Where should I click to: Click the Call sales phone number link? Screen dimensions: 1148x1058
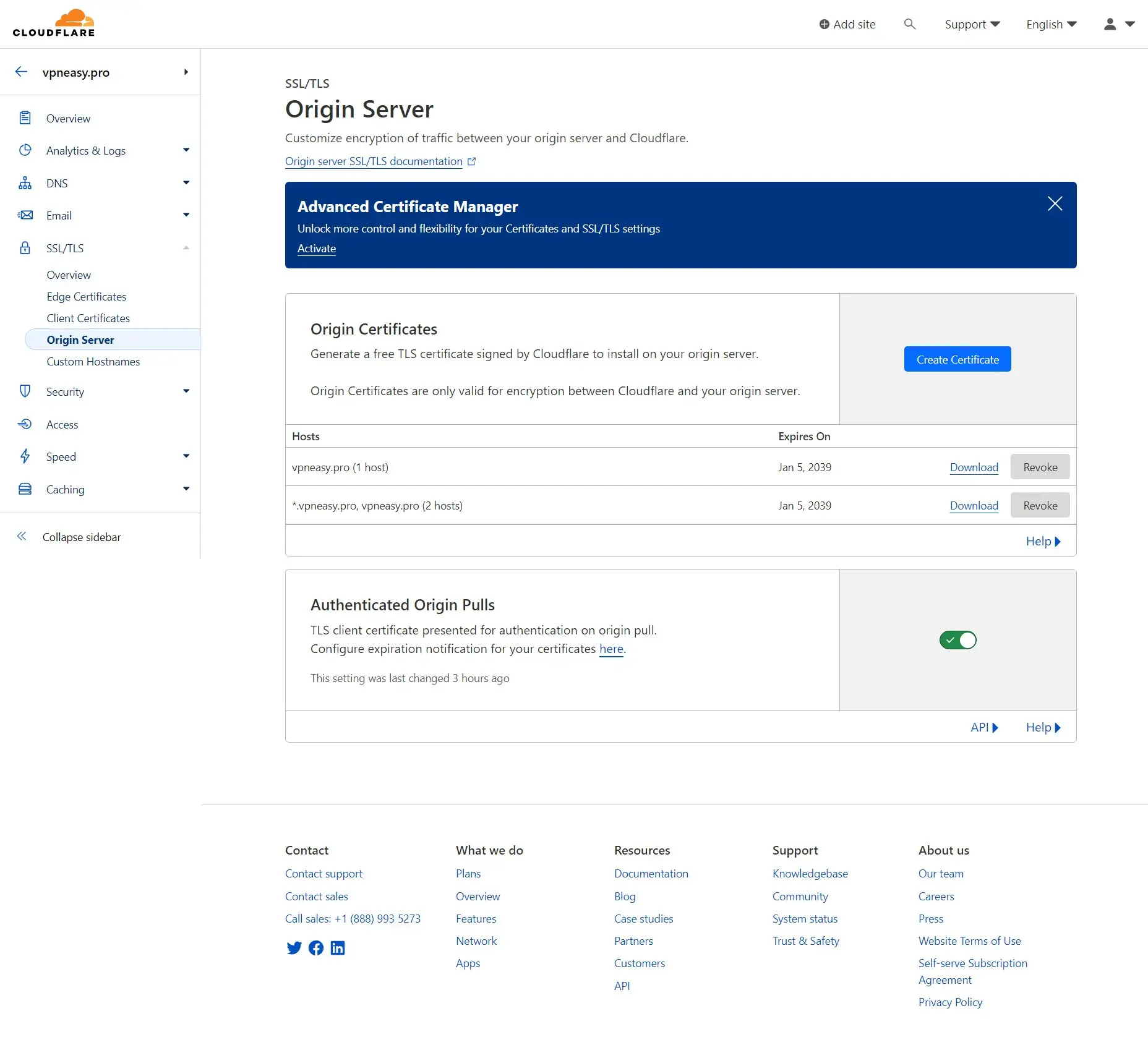(353, 918)
